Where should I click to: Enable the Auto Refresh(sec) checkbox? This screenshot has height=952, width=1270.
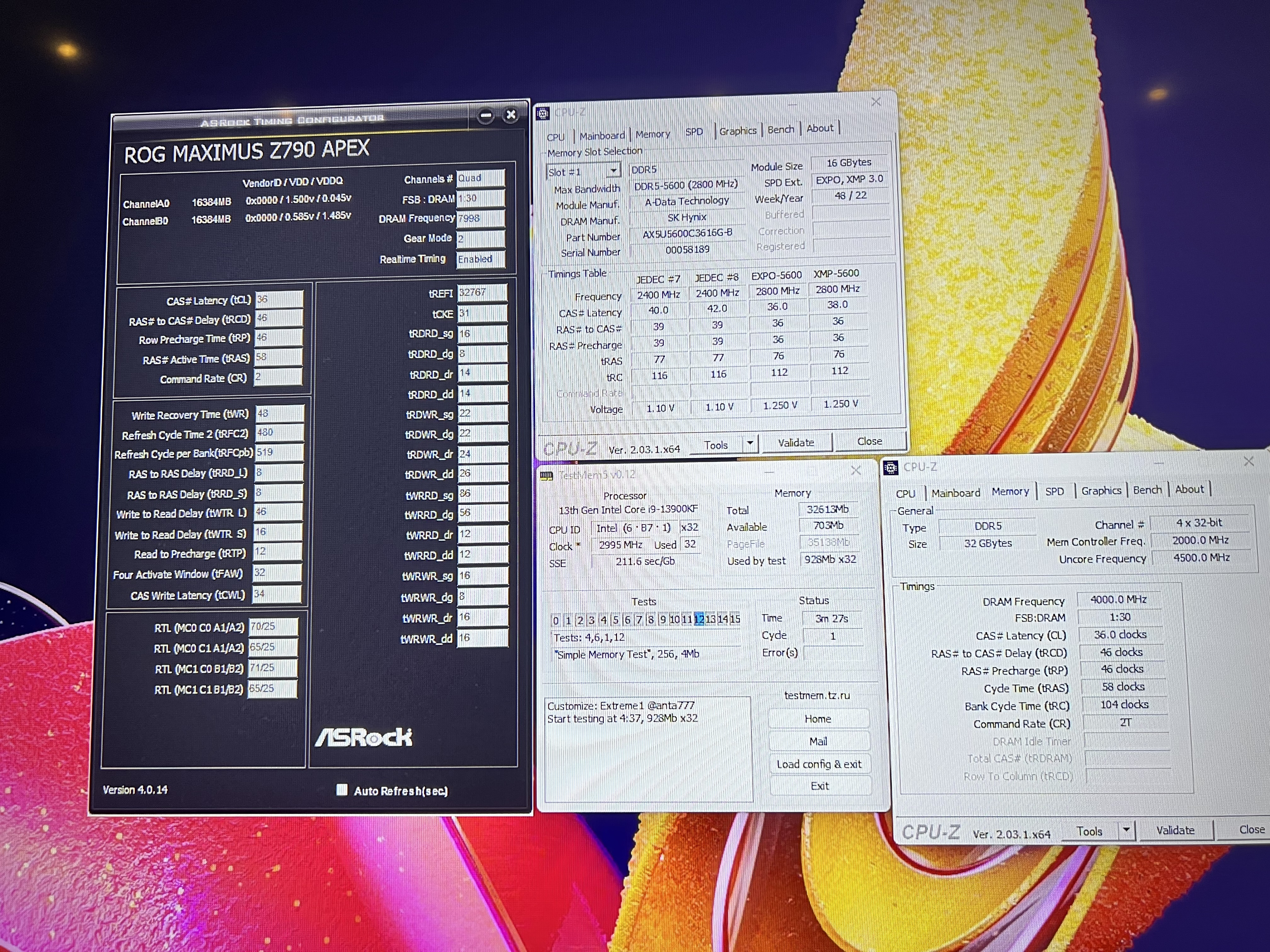click(342, 790)
